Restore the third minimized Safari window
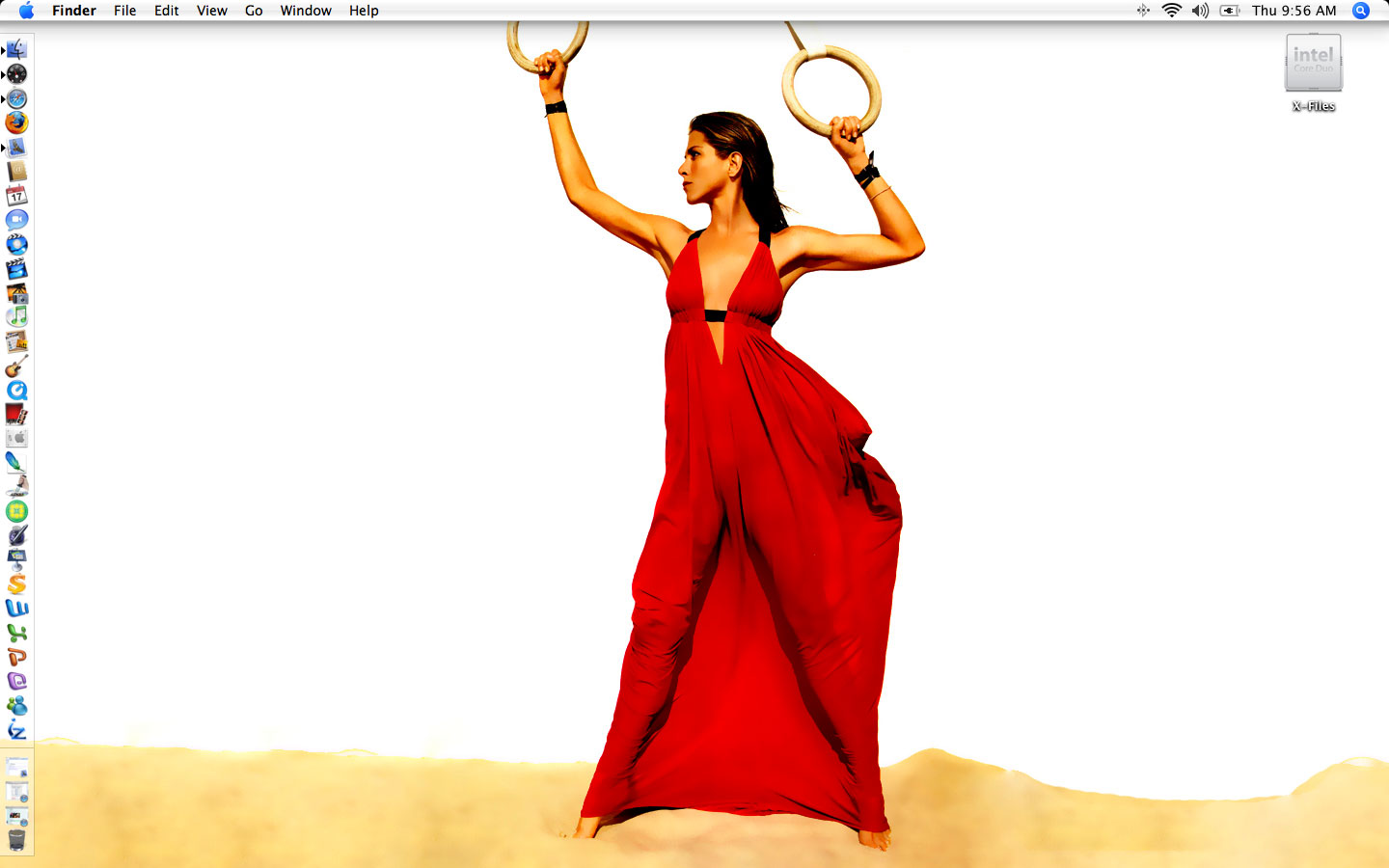 (16, 816)
